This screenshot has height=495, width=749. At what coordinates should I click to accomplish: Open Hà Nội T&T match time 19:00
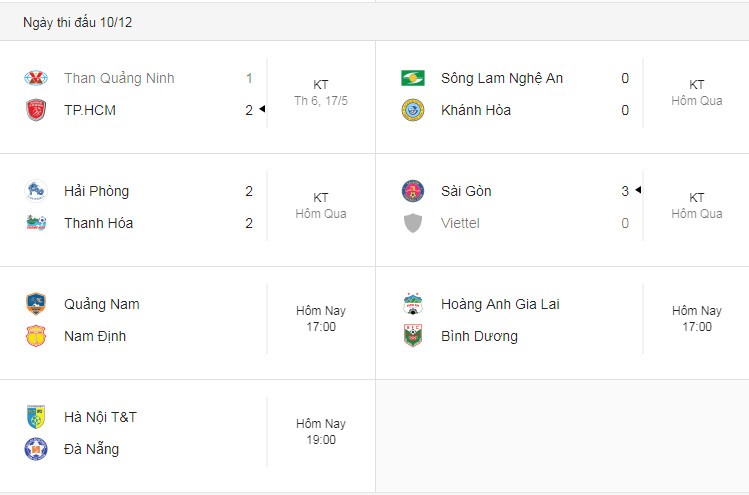pos(321,440)
